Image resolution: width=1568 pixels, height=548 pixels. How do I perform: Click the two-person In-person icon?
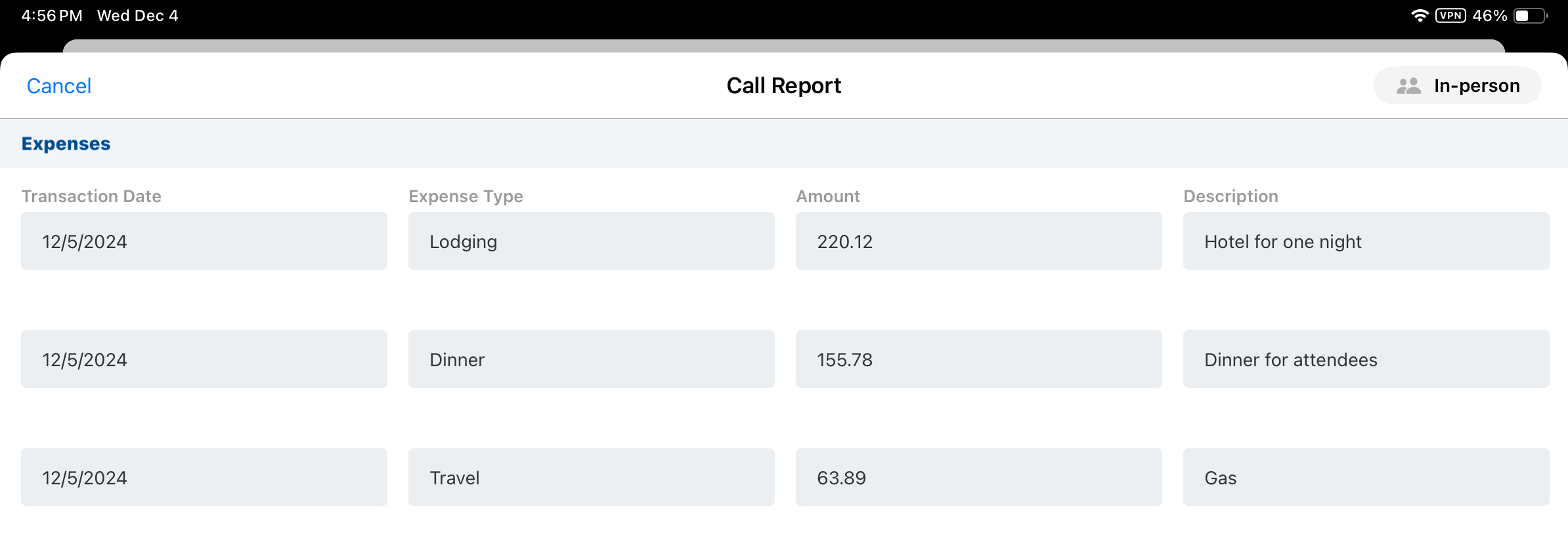1408,86
